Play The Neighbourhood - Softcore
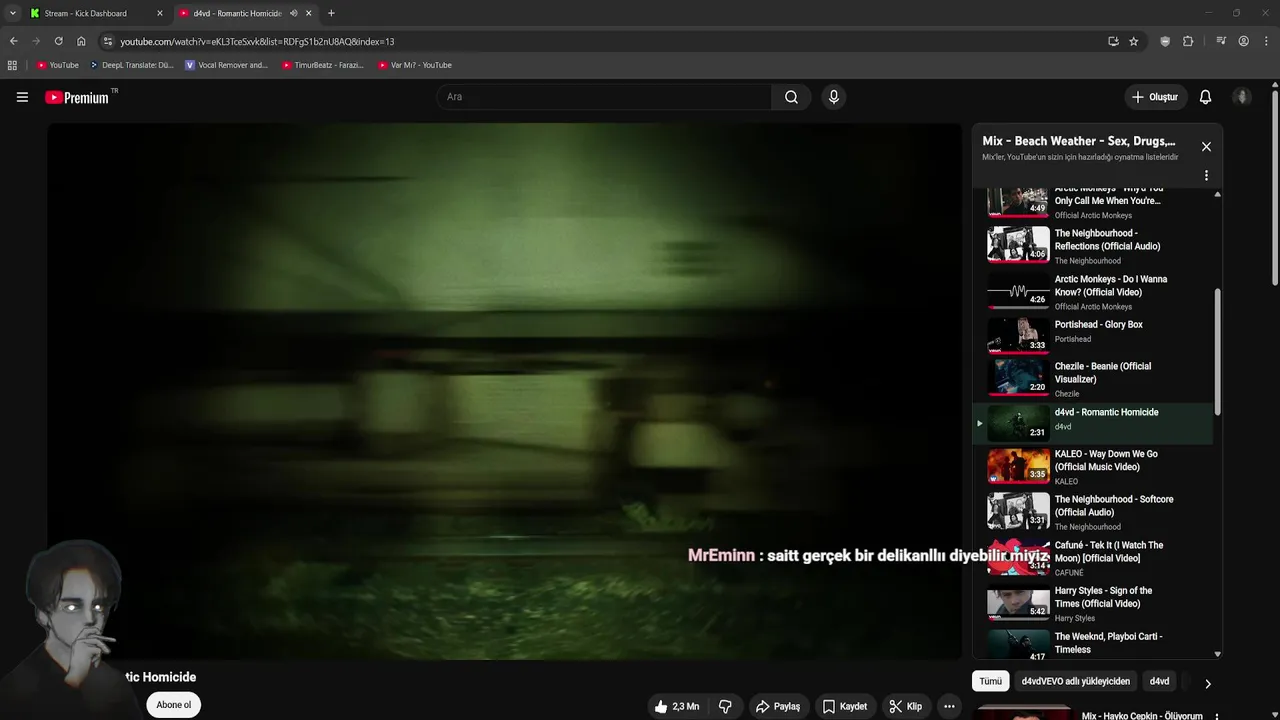 (1095, 511)
